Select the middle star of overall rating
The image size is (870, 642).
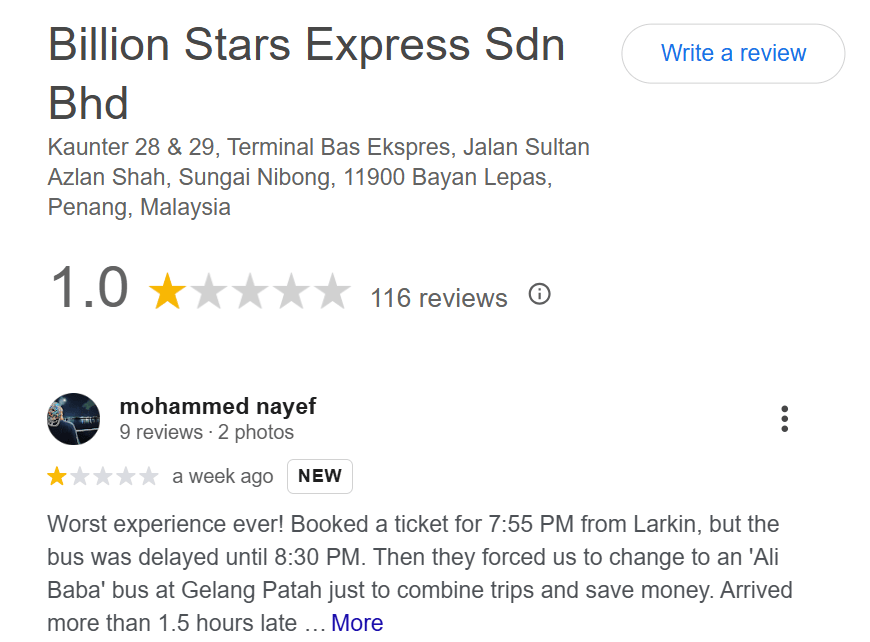pyautogui.click(x=250, y=290)
